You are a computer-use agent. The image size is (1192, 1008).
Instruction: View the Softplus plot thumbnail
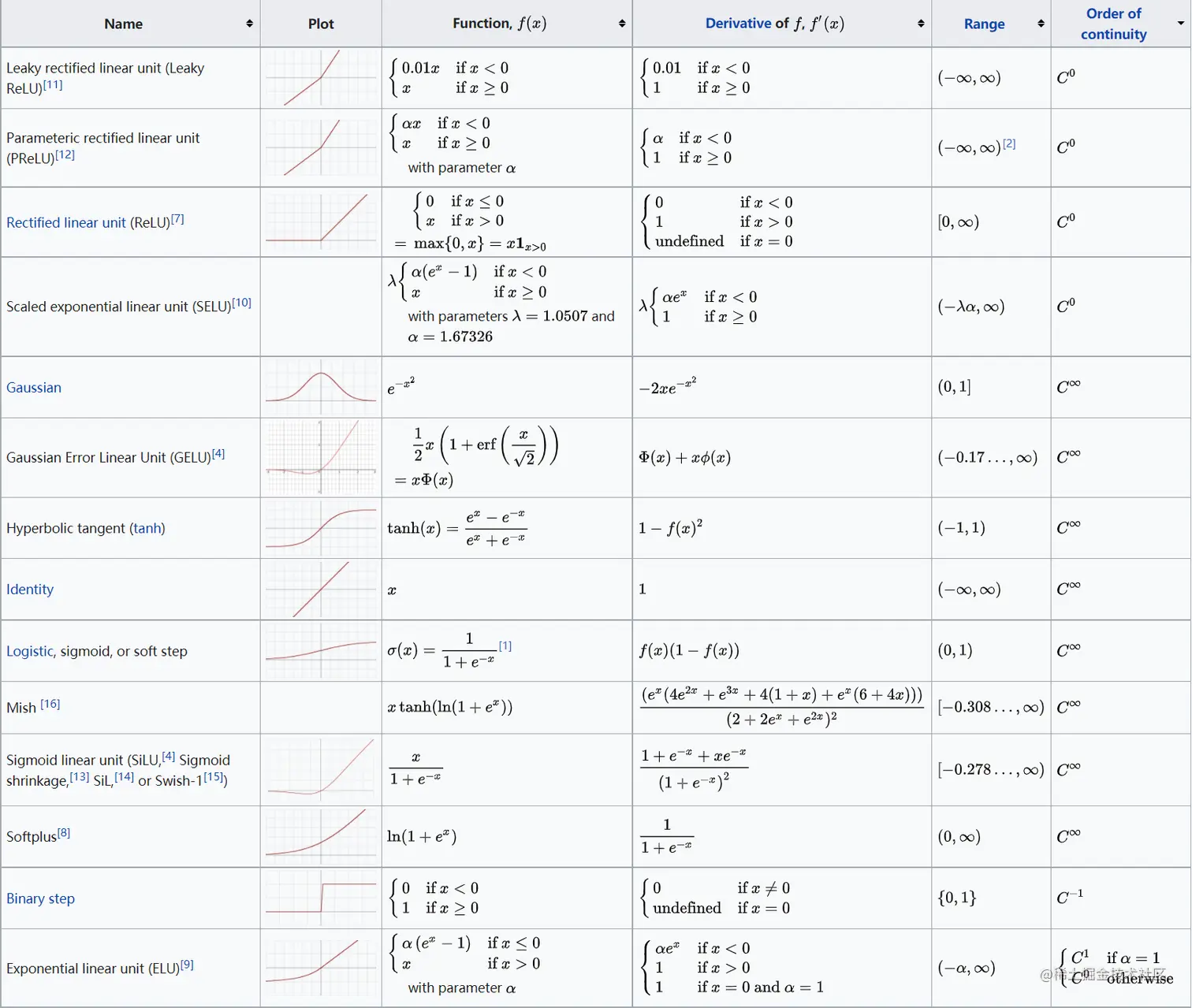pyautogui.click(x=321, y=836)
